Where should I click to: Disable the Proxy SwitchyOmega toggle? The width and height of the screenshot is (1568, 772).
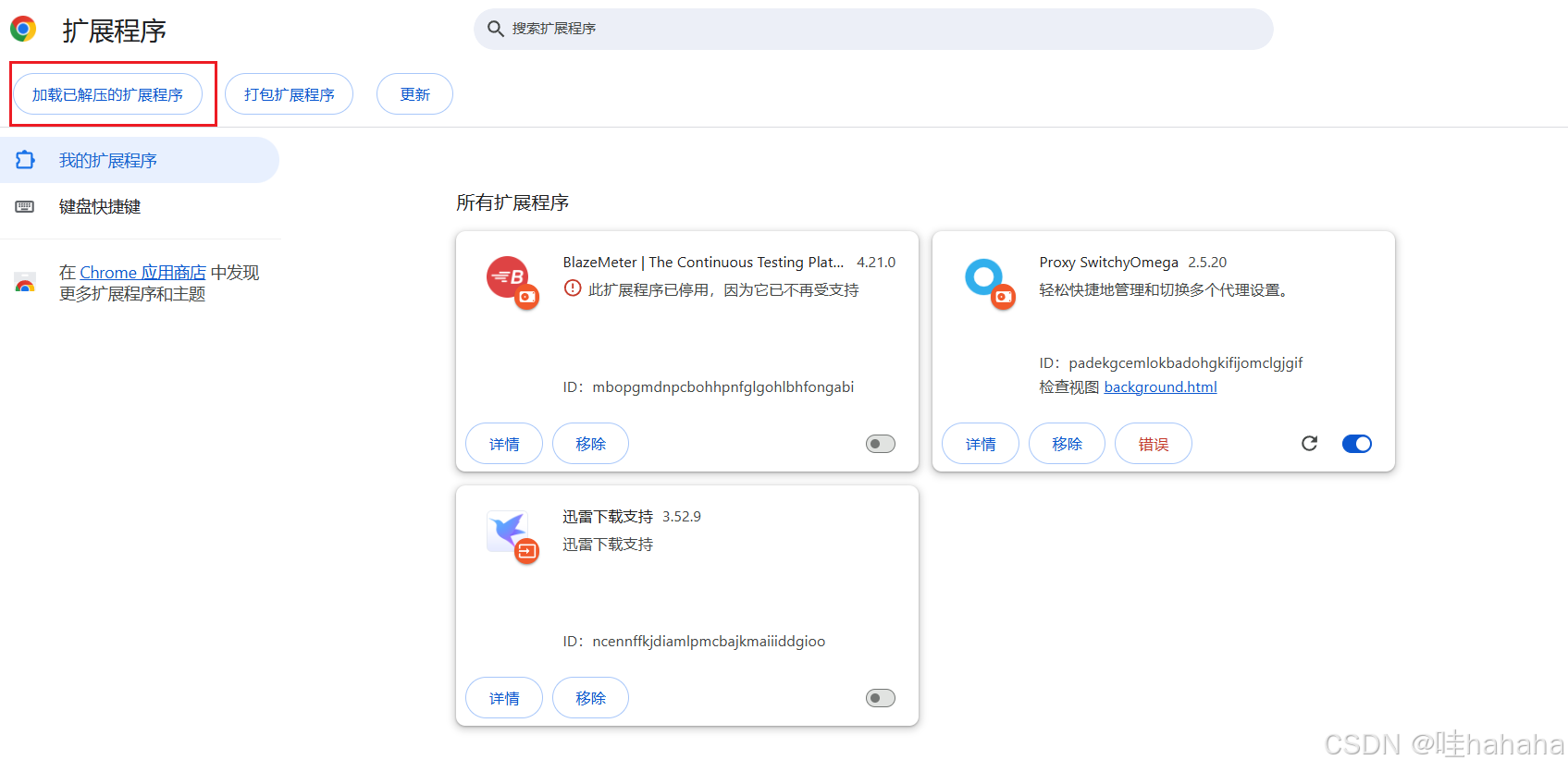[x=1357, y=444]
